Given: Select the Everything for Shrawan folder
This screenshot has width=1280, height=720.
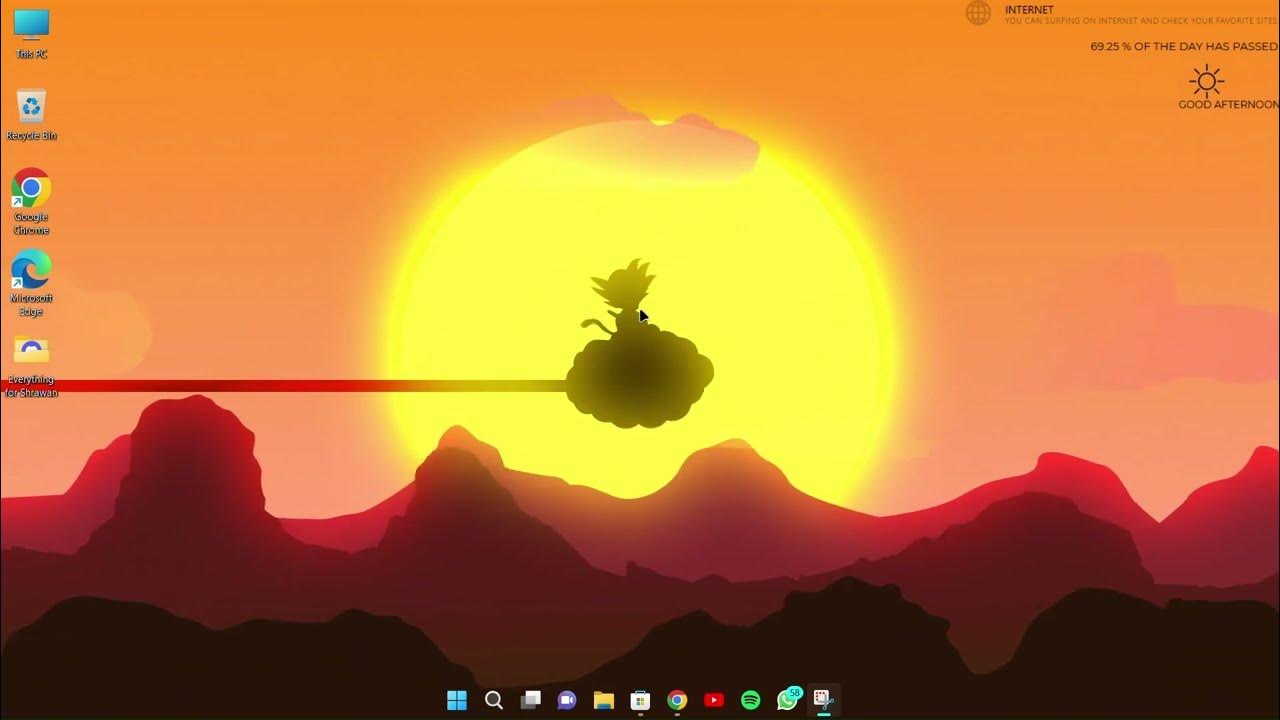Looking at the screenshot, I should pyautogui.click(x=31, y=366).
